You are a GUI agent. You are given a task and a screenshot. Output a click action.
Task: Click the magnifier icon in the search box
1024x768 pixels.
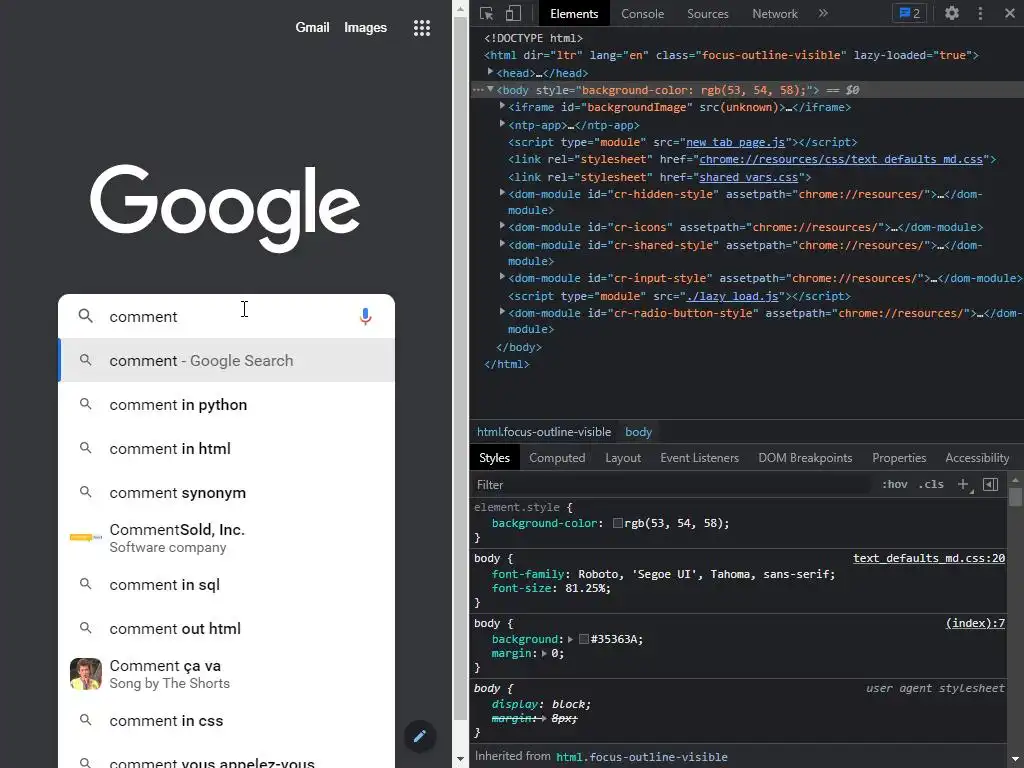(86, 316)
